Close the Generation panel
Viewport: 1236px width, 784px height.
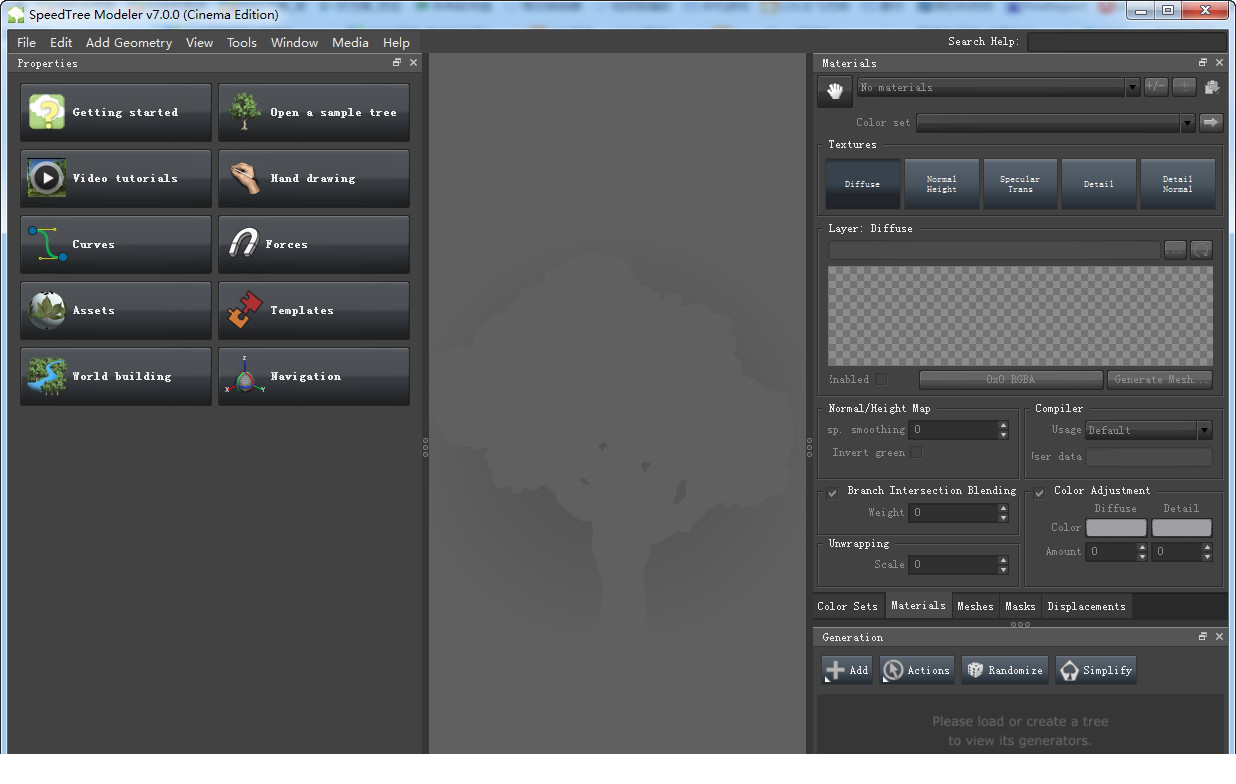pos(1219,637)
